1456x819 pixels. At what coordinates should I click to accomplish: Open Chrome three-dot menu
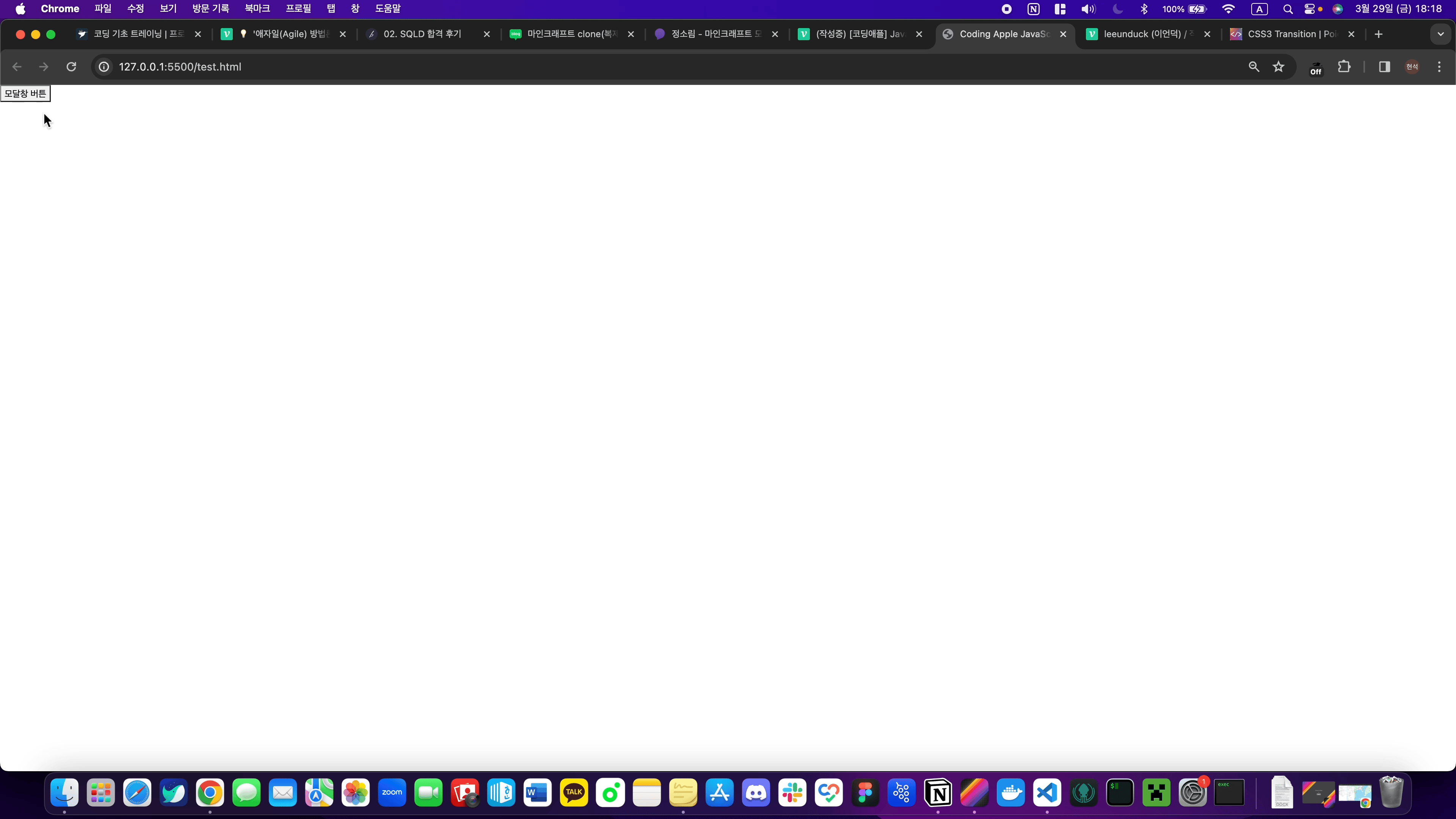[1439, 67]
